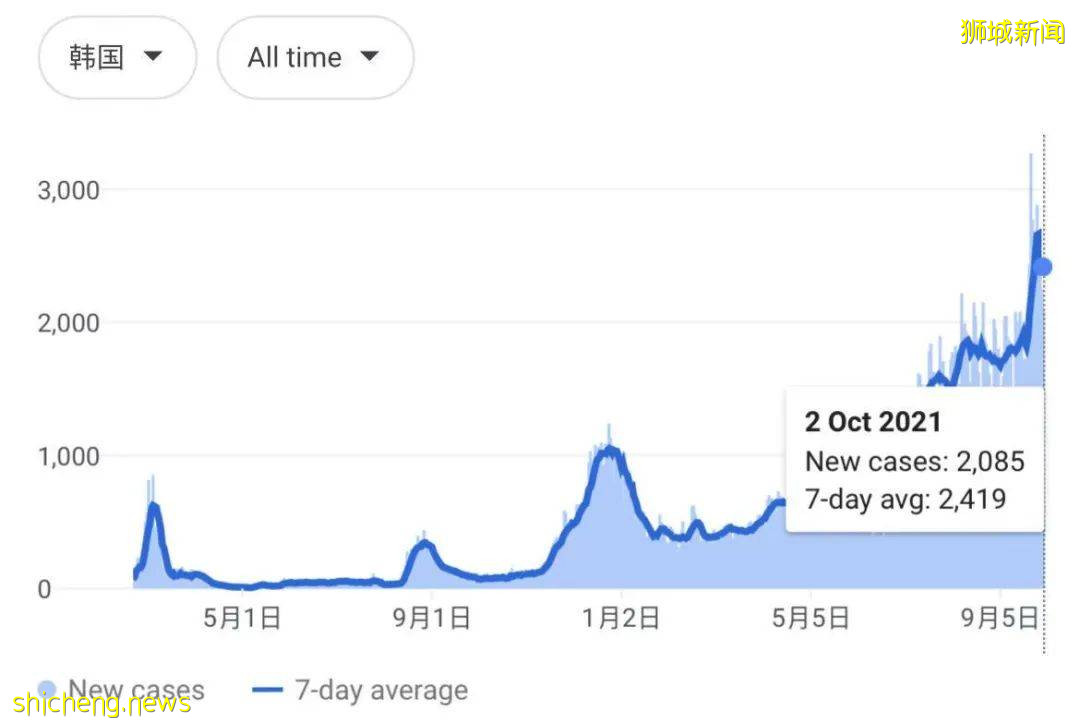Select the 1月2日 date marker
1080x723 pixels.
click(621, 619)
